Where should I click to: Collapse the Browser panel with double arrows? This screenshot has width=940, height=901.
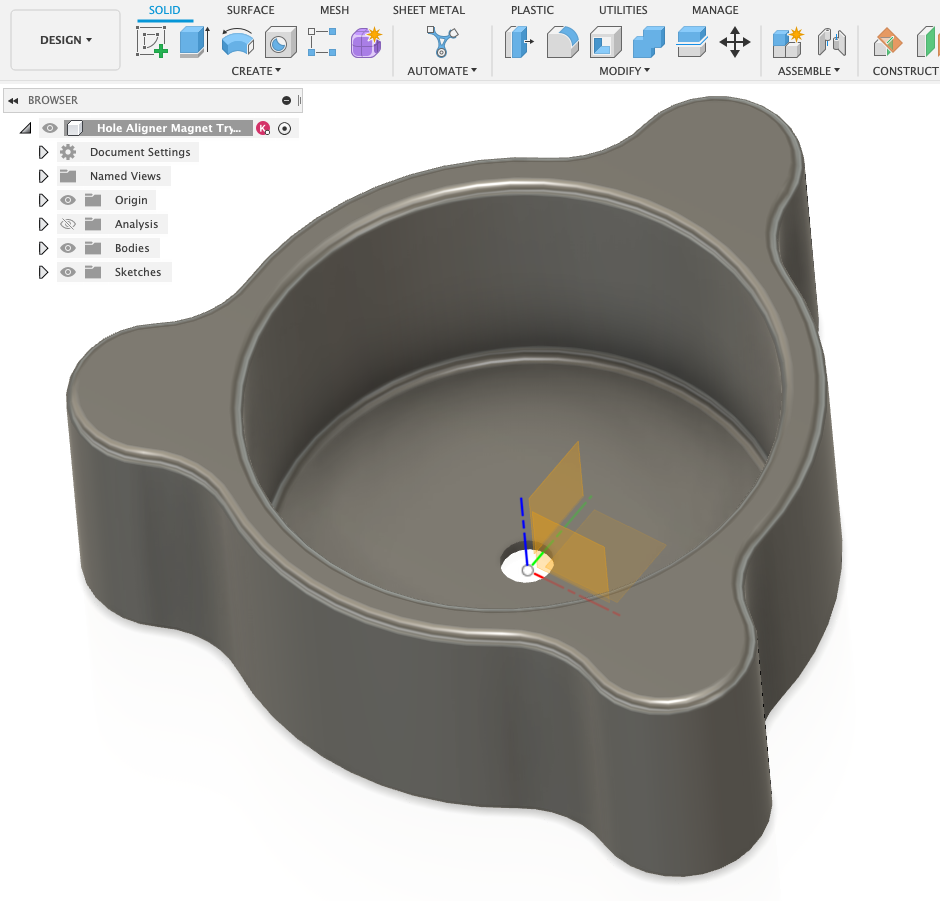point(14,100)
